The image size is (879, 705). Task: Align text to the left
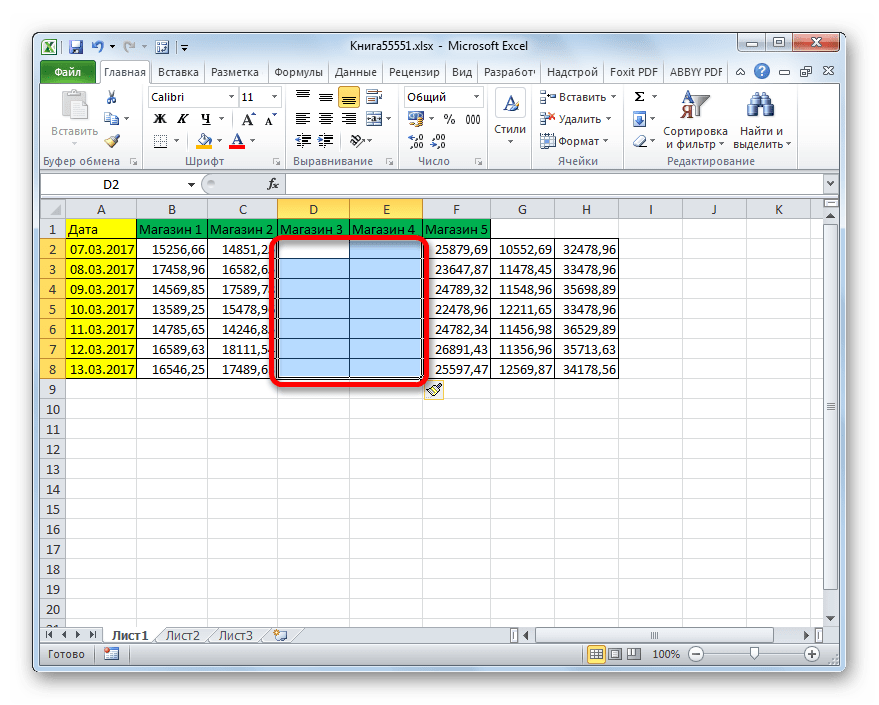(x=303, y=119)
